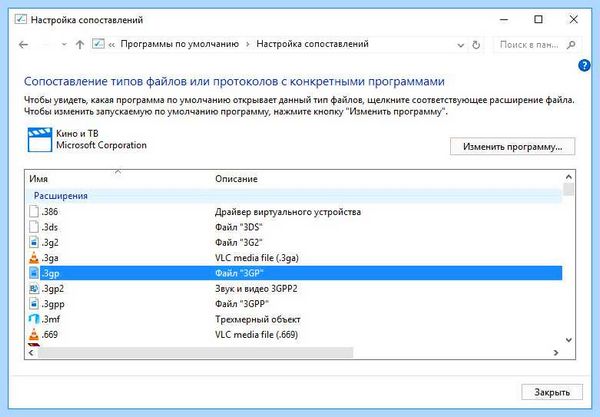Select the .386 extension row

[x=295, y=212]
